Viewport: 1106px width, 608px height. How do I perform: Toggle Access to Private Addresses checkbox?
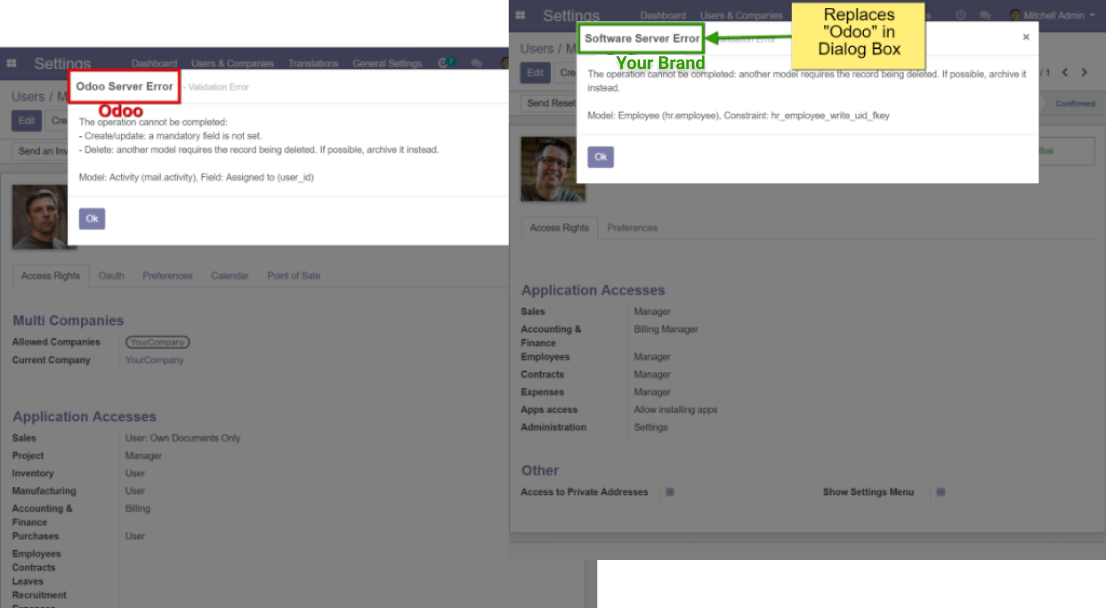tap(670, 492)
